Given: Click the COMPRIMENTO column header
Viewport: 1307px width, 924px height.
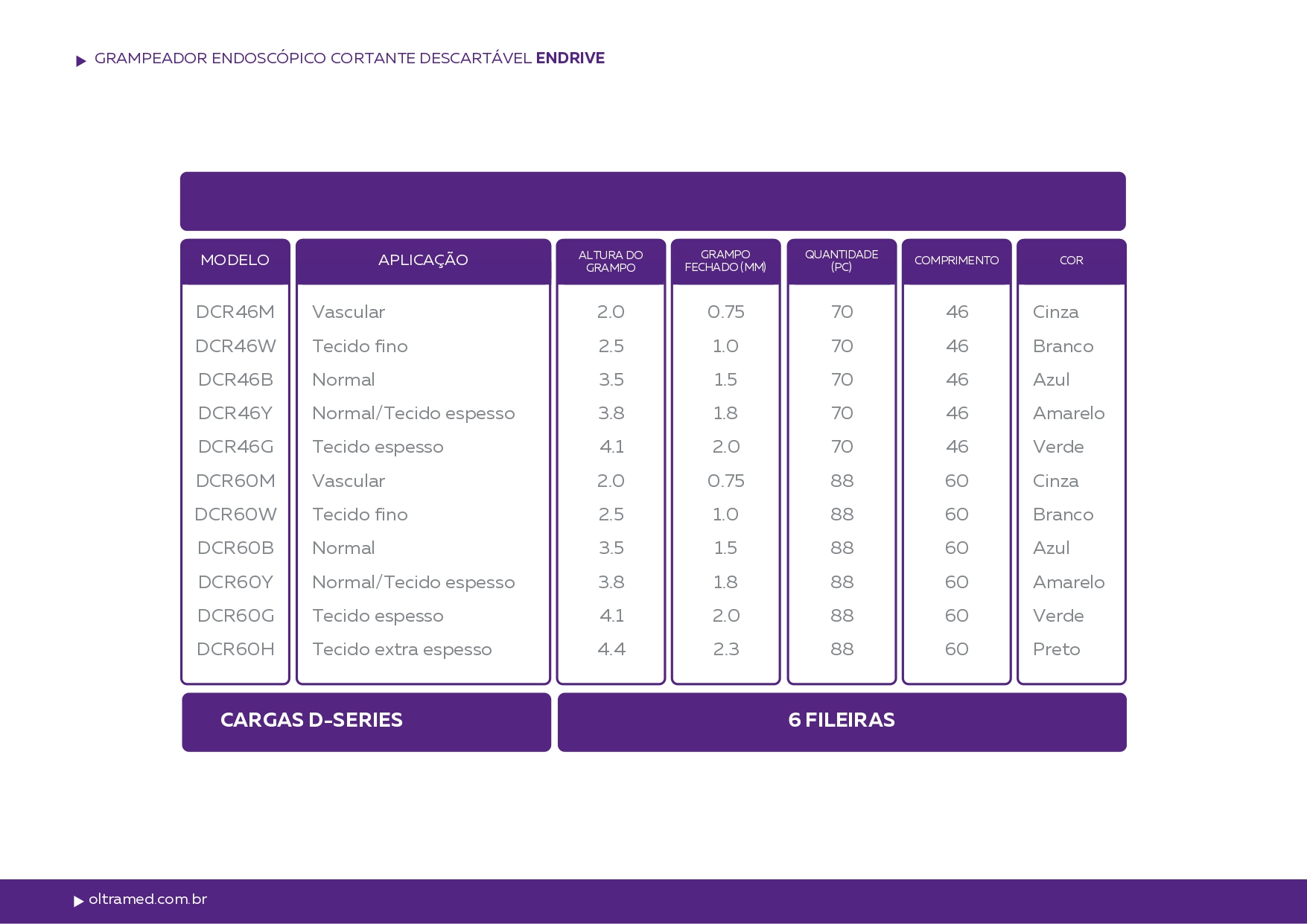Looking at the screenshot, I should tap(956, 261).
